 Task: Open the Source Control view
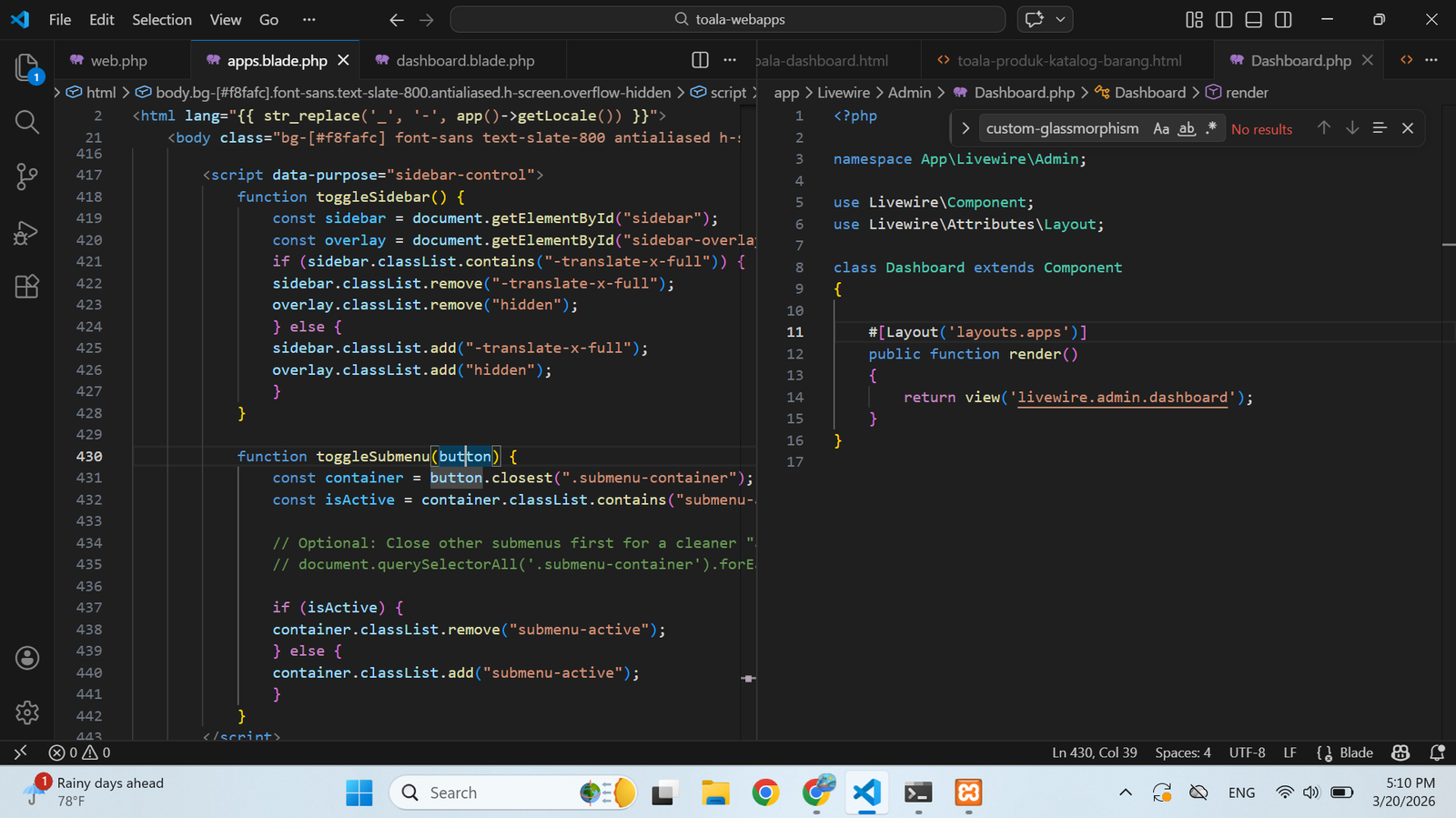26,177
